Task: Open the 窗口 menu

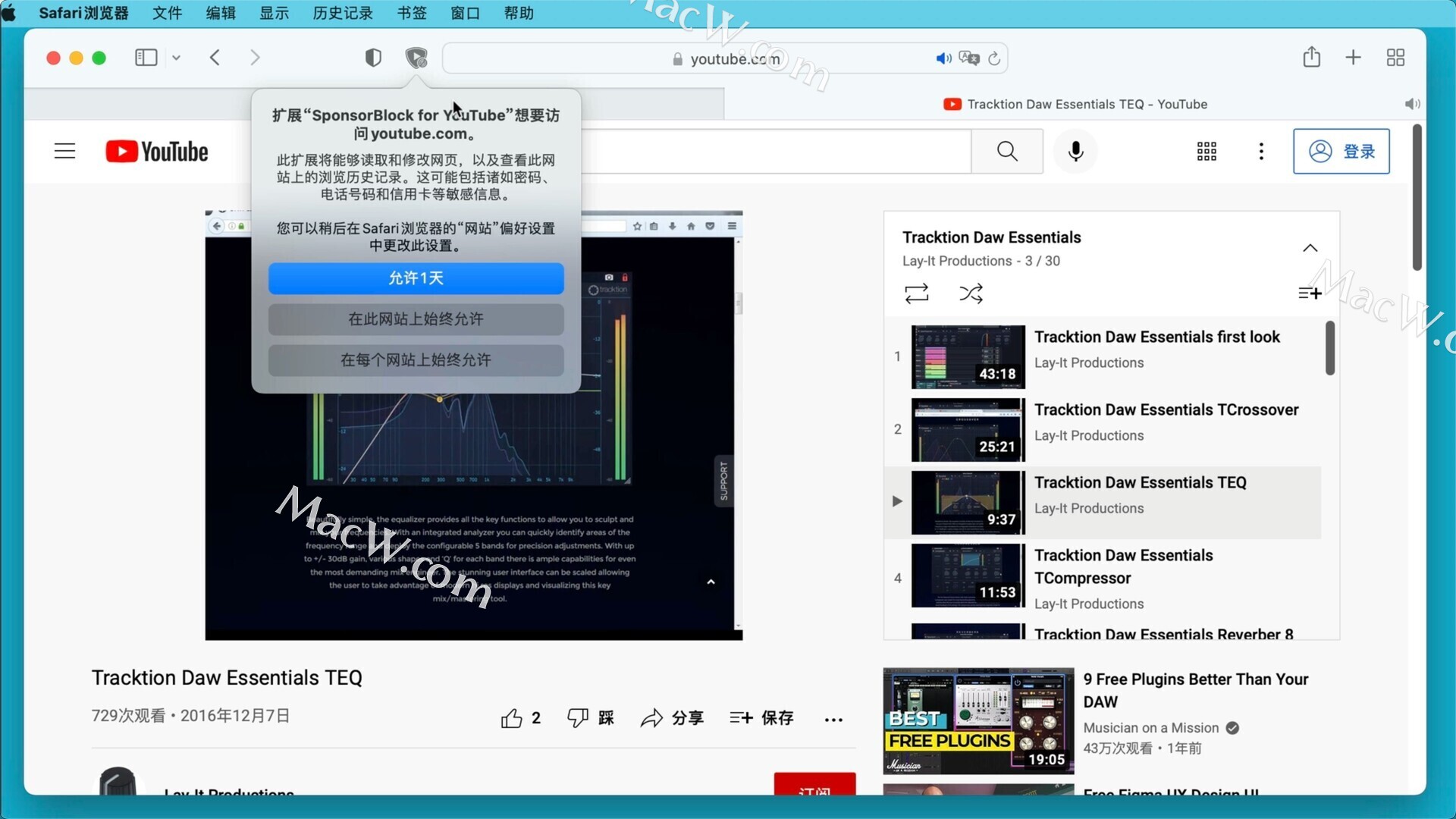Action: 465,13
